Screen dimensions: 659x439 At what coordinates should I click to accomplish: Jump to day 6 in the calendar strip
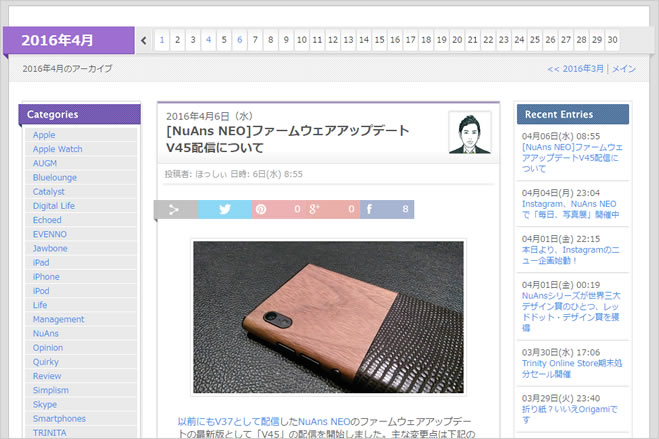240,40
